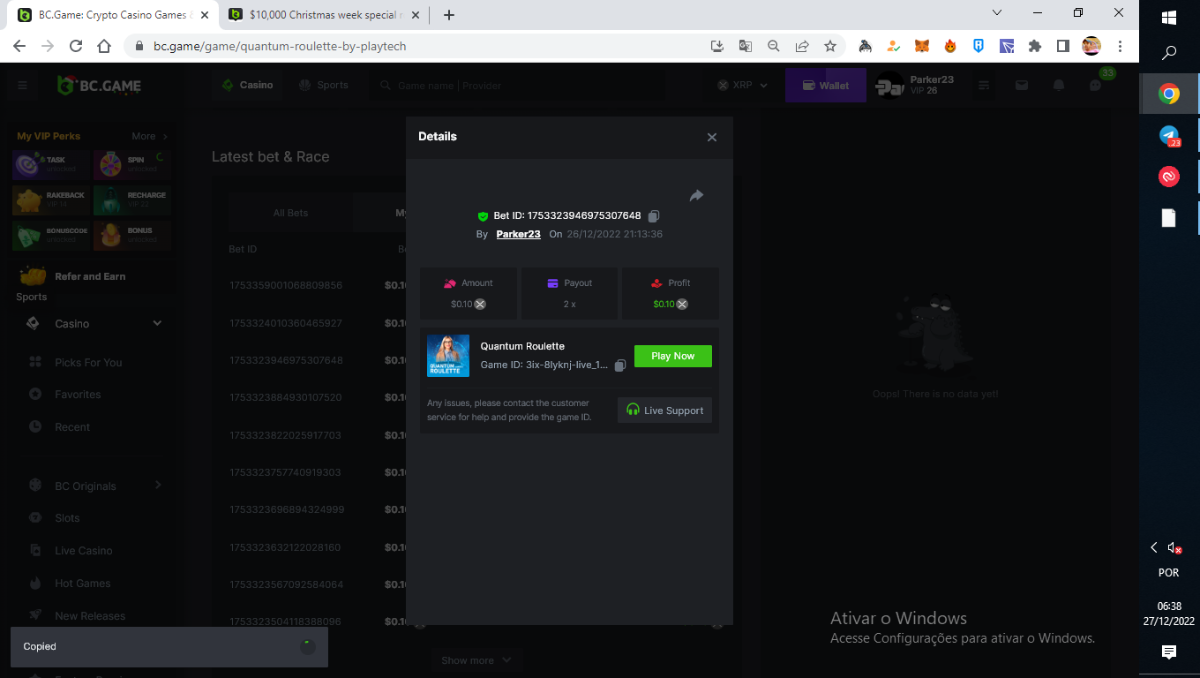Open the Wallet
Viewport: 1200px width, 678px height.
coord(825,86)
